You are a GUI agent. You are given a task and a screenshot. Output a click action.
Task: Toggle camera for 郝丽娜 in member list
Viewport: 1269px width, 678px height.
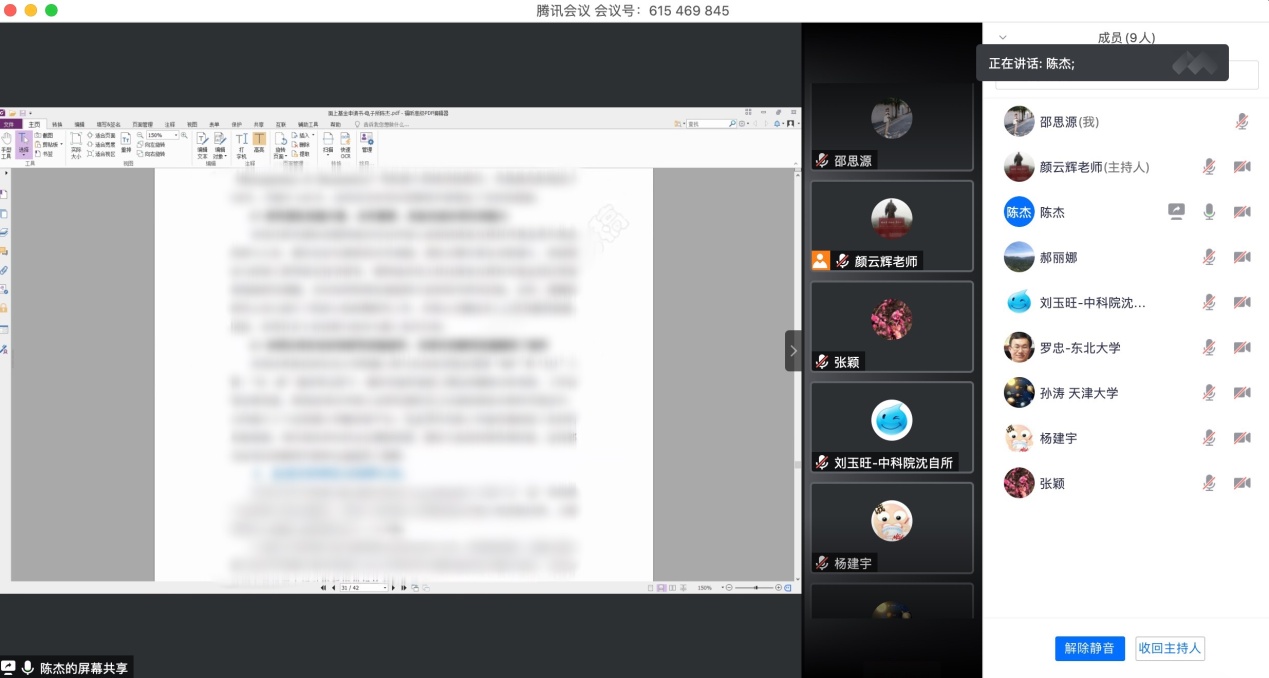[x=1242, y=257]
